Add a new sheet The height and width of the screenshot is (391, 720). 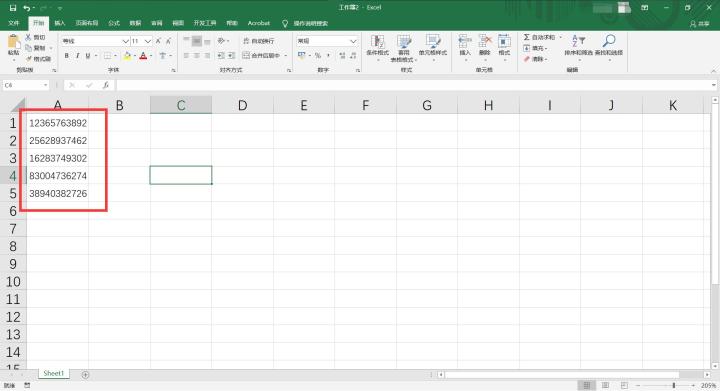click(x=85, y=374)
